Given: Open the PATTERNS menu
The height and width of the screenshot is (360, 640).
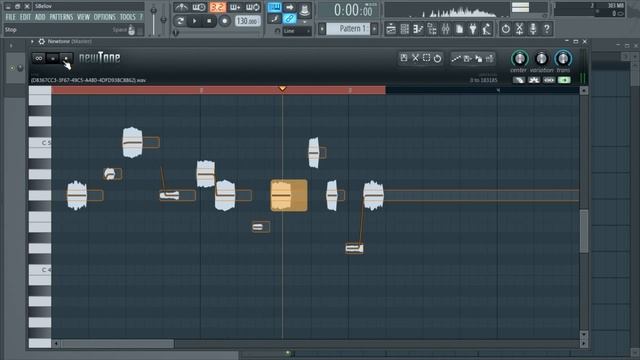Looking at the screenshot, I should point(61,17).
